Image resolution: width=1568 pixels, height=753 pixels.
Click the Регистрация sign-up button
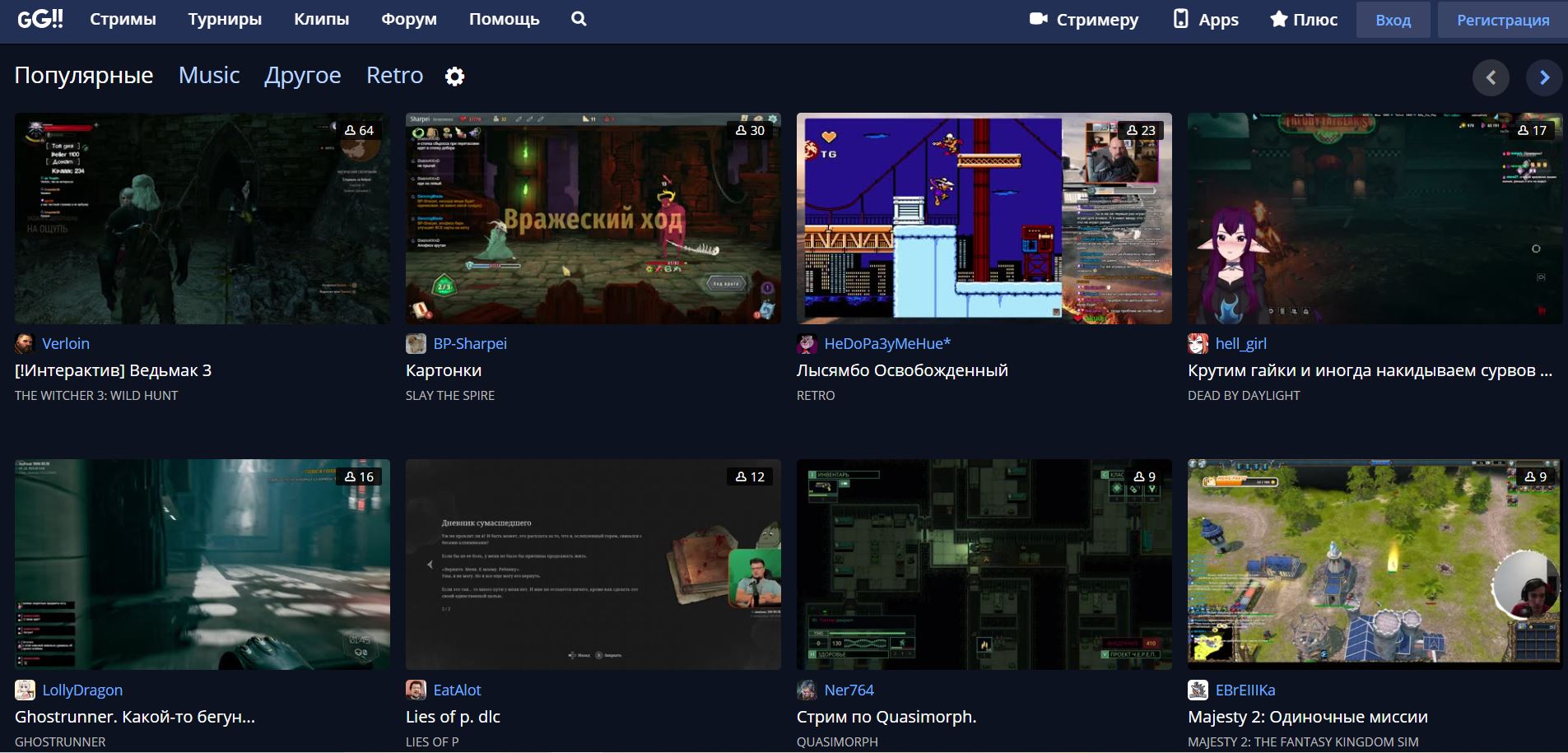pos(1503,20)
